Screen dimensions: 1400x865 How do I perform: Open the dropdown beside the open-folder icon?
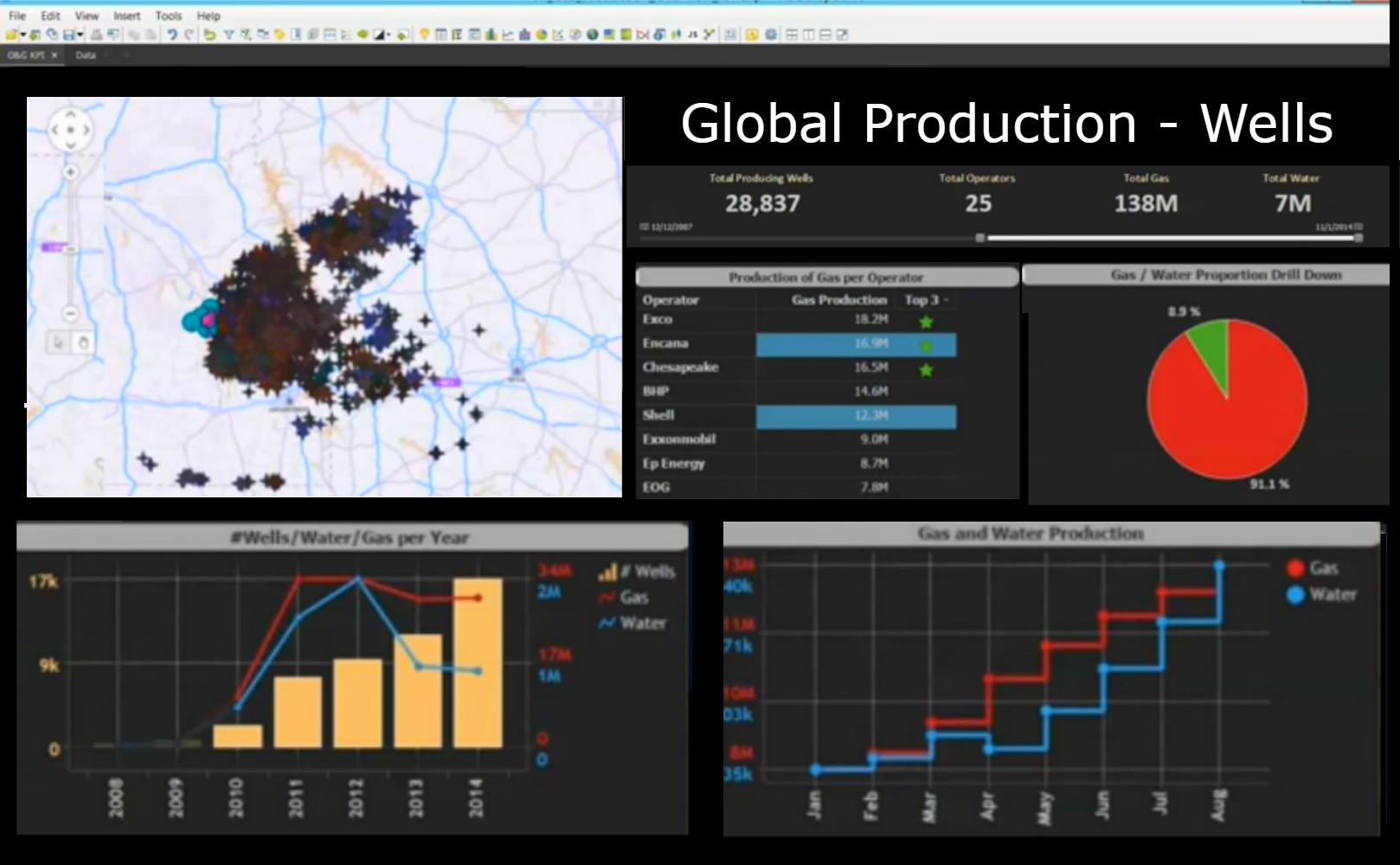pyautogui.click(x=23, y=35)
